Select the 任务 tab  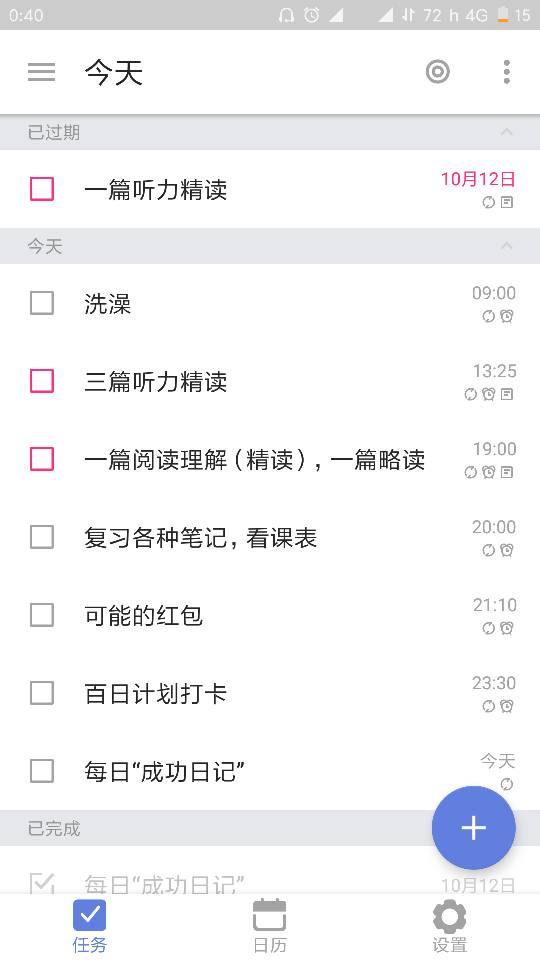pos(89,925)
